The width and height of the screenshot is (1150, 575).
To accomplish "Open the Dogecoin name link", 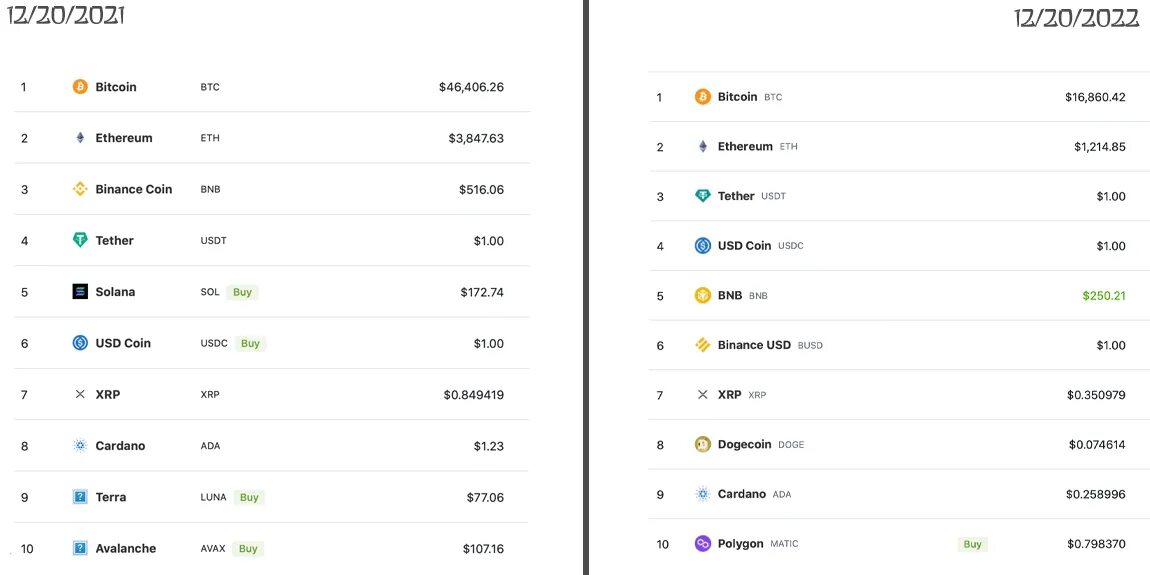I will click(x=745, y=444).
